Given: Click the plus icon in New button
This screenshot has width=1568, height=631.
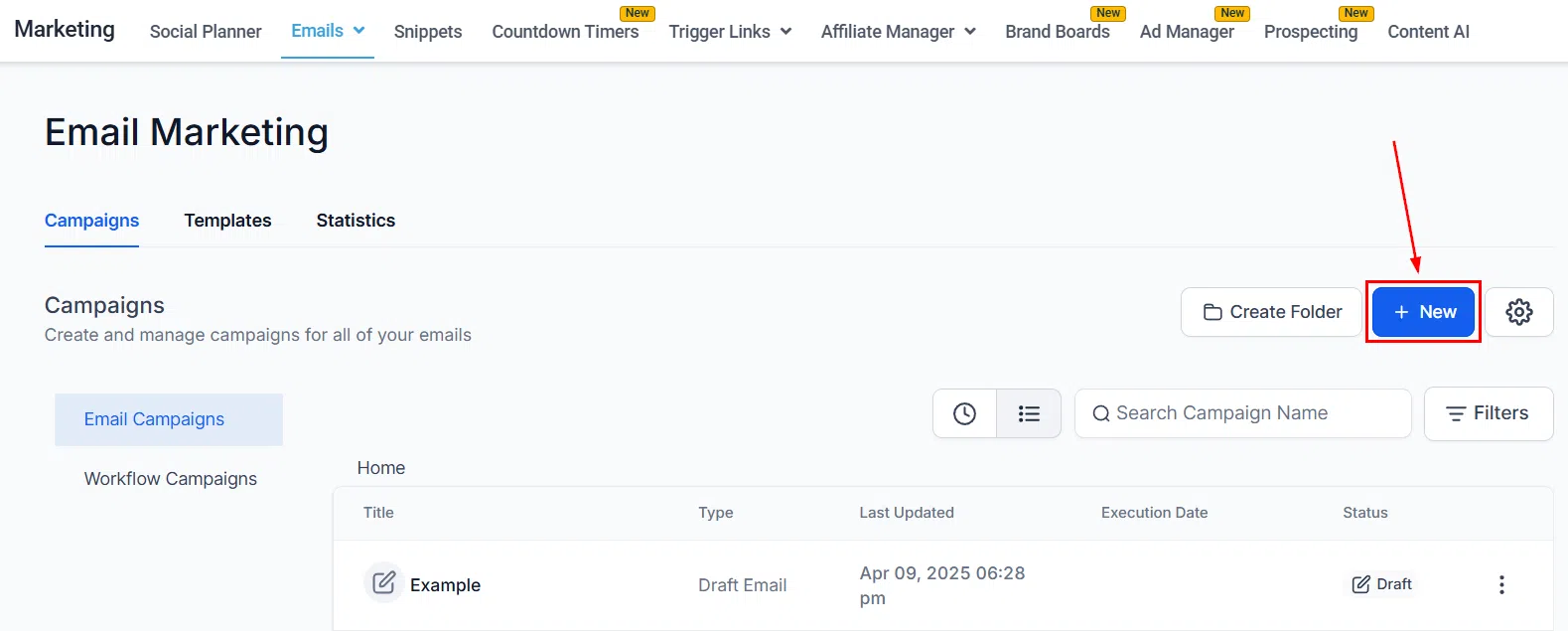Looking at the screenshot, I should pyautogui.click(x=1401, y=312).
